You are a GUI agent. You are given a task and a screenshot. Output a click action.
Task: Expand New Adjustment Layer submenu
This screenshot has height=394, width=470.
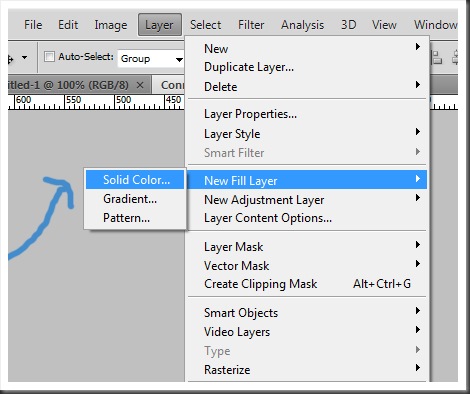coord(307,200)
